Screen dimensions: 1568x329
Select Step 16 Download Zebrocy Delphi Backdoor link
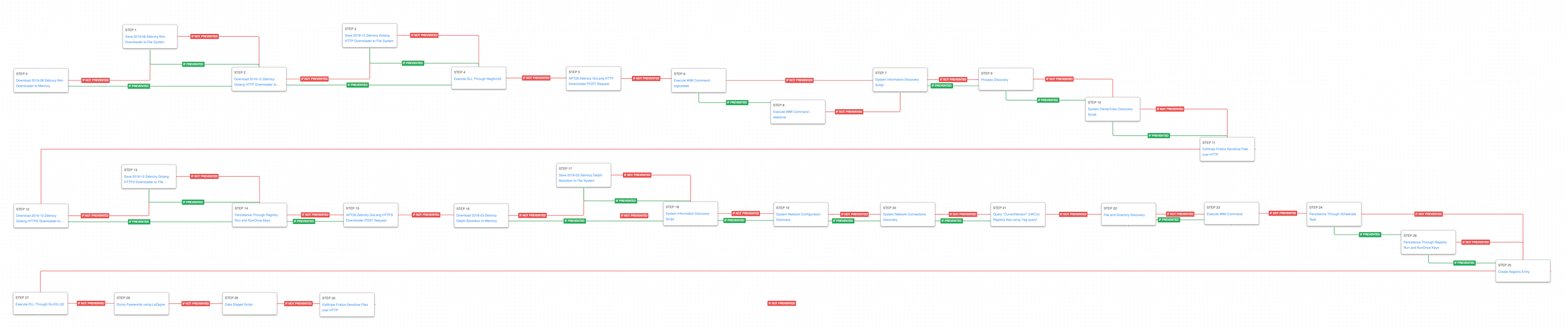tap(476, 215)
